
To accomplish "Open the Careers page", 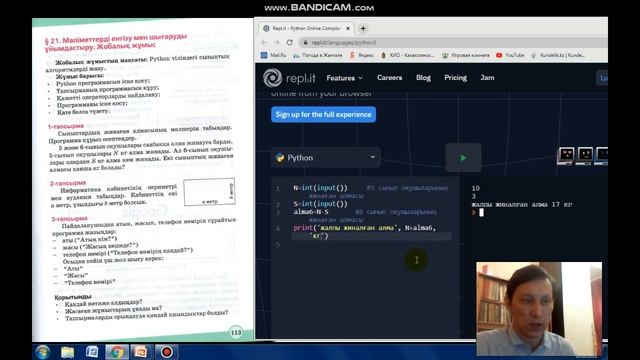I will click(x=389, y=78).
